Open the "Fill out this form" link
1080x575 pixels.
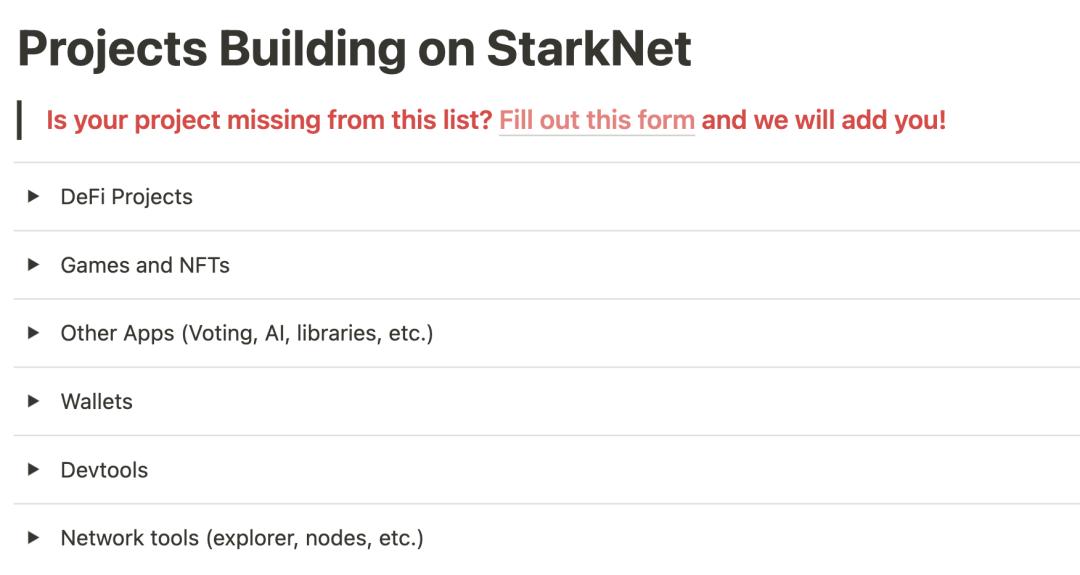[x=596, y=121]
